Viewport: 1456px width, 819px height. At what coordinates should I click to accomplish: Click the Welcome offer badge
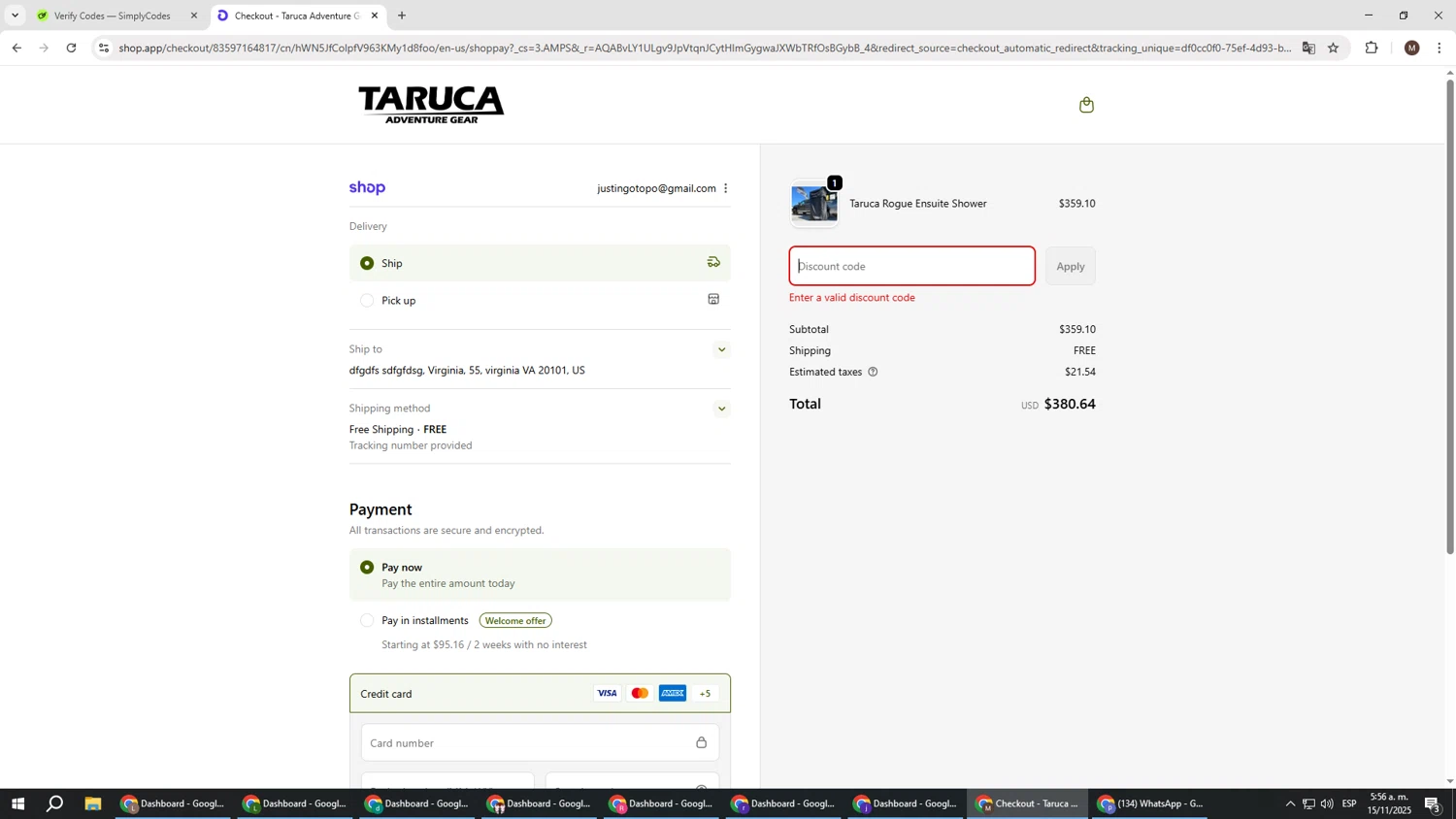(x=515, y=620)
